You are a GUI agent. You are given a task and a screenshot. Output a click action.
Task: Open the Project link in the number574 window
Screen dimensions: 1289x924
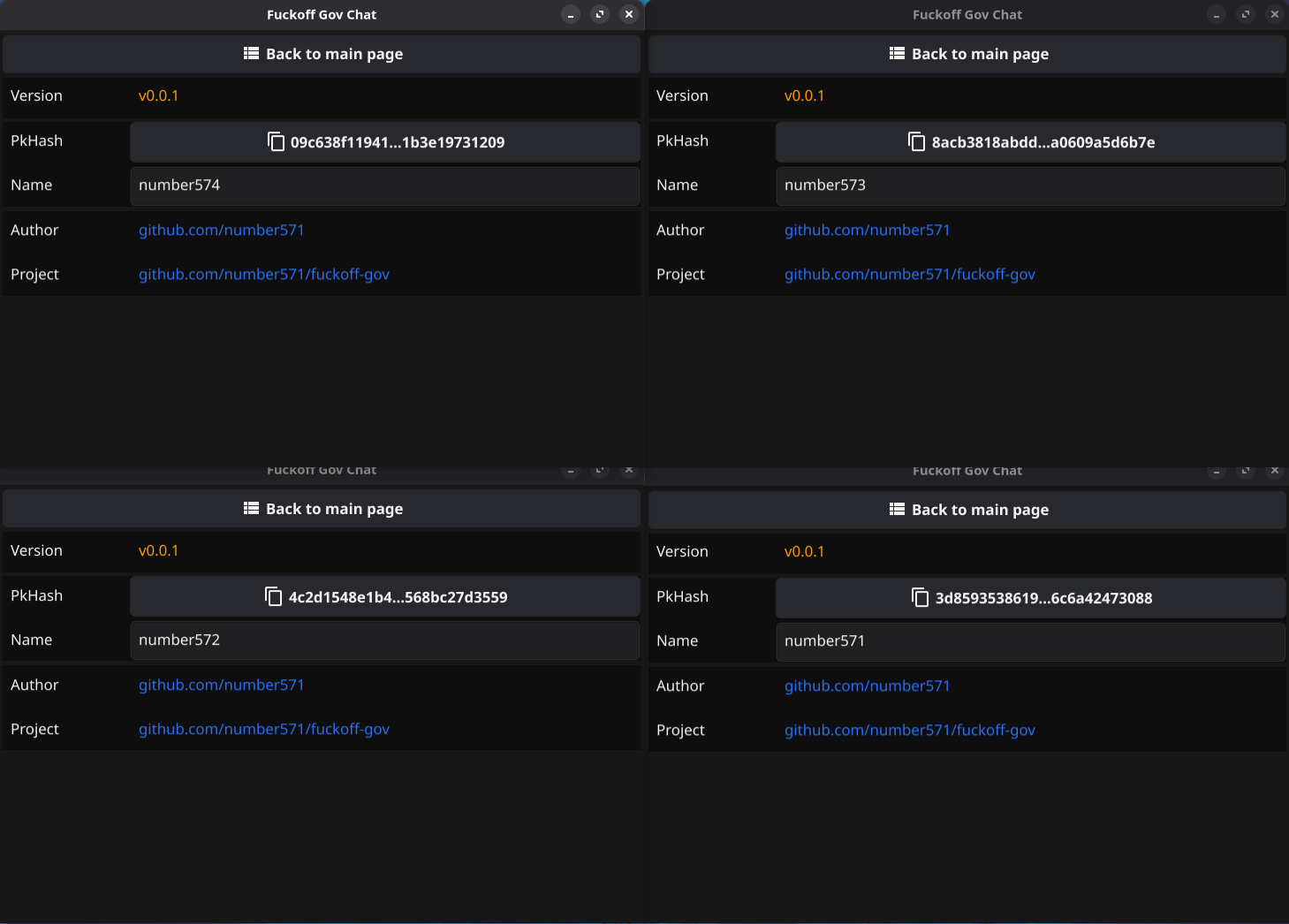click(x=263, y=275)
